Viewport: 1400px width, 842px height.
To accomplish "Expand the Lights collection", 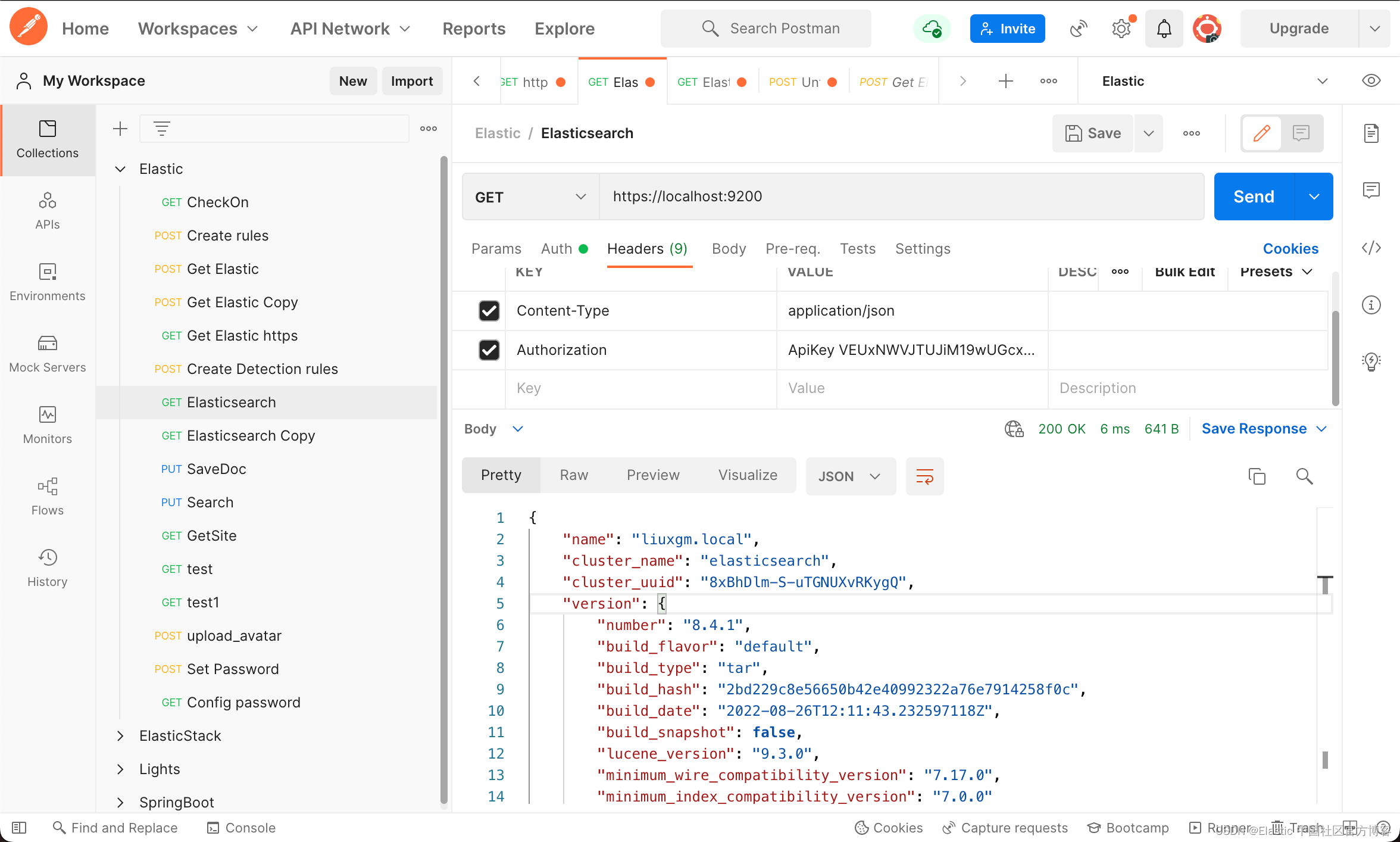I will [x=120, y=769].
